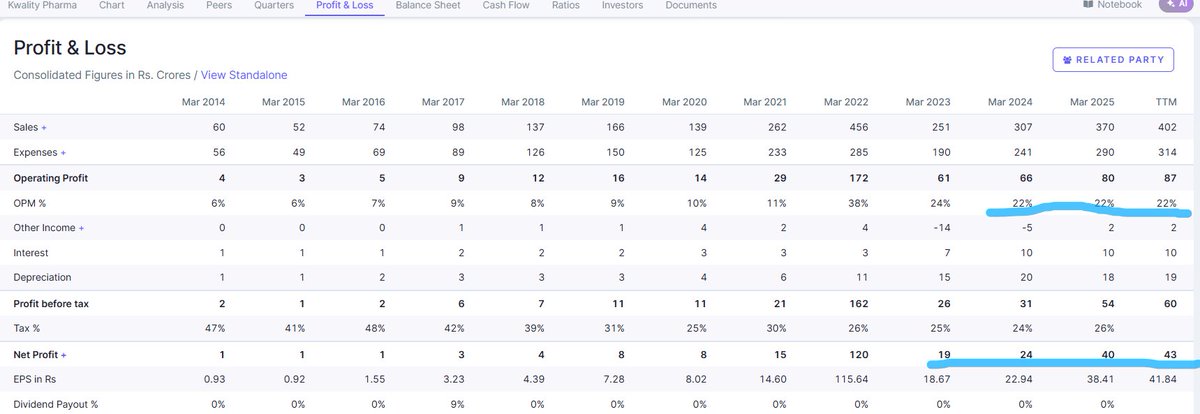Select Mar 2022 OPM value 38%
This screenshot has height=414, width=1200.
(x=857, y=203)
